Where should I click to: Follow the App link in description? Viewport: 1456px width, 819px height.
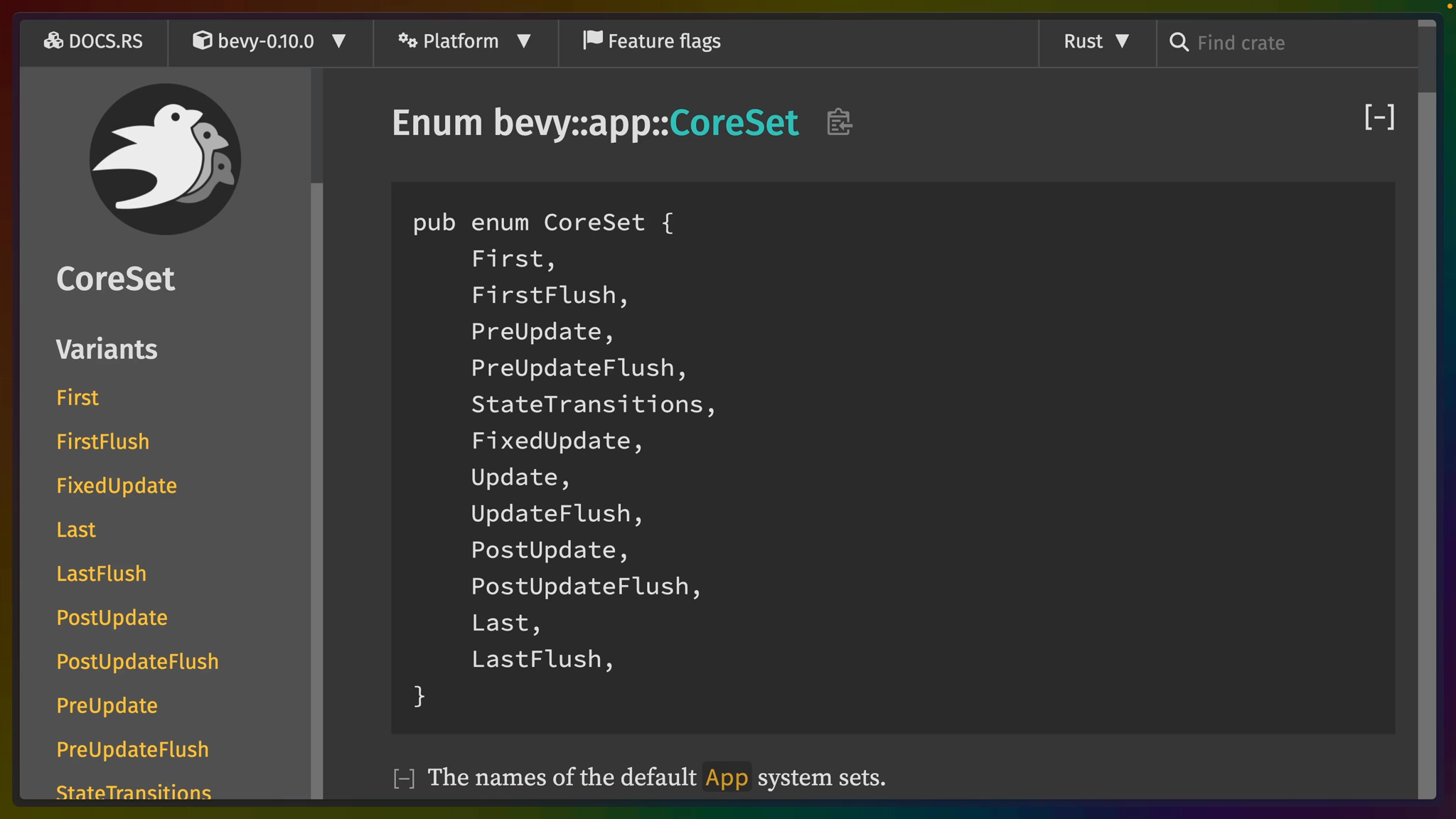click(727, 777)
